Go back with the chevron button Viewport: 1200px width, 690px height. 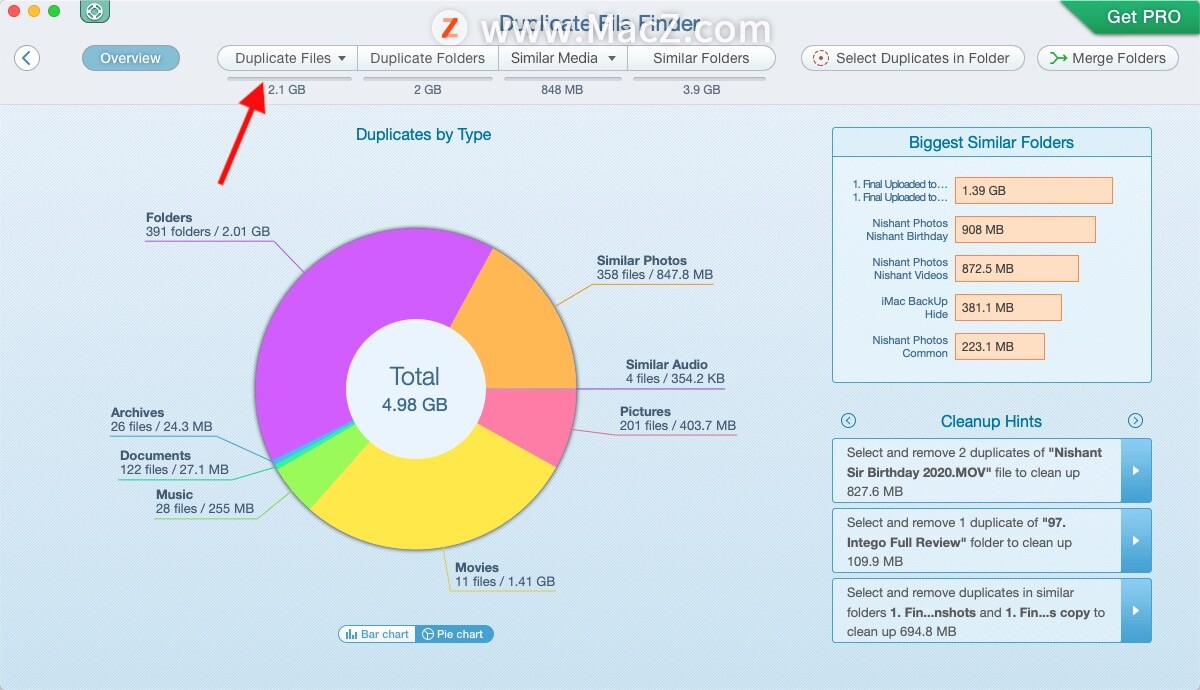pyautogui.click(x=27, y=58)
